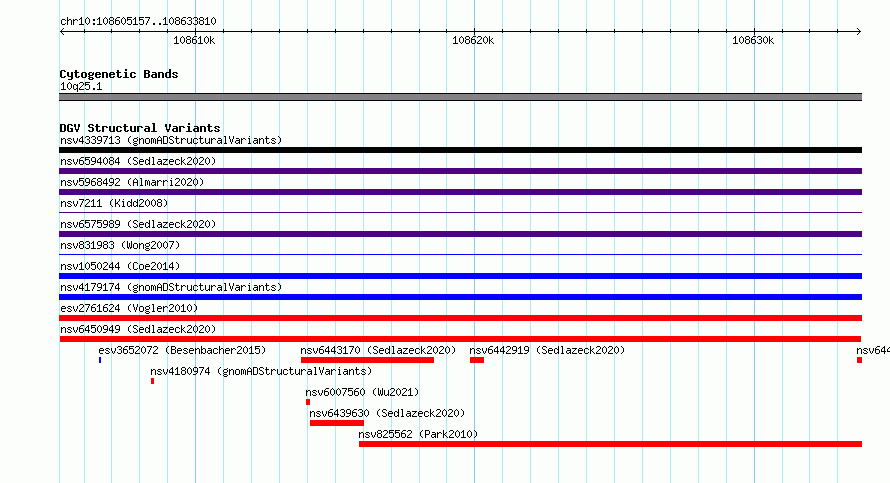Click the red nsv6443170 variant bar

367,360
